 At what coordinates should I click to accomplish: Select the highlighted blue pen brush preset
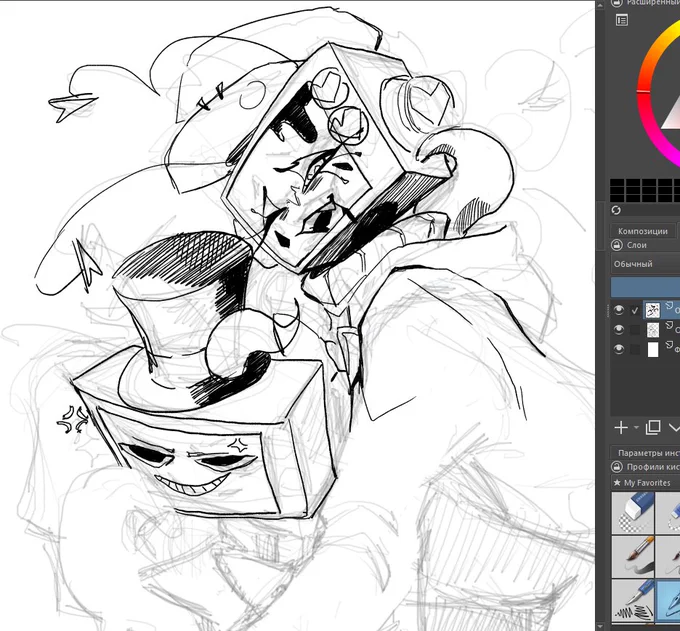coord(669,600)
